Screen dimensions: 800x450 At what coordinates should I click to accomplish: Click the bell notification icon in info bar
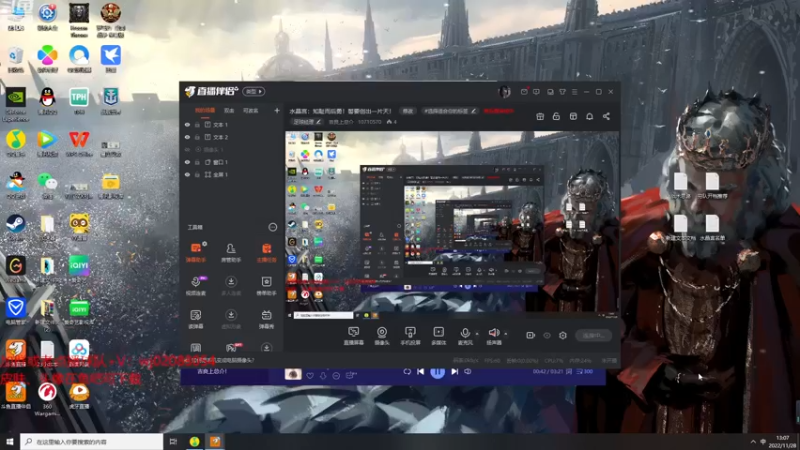pos(589,116)
